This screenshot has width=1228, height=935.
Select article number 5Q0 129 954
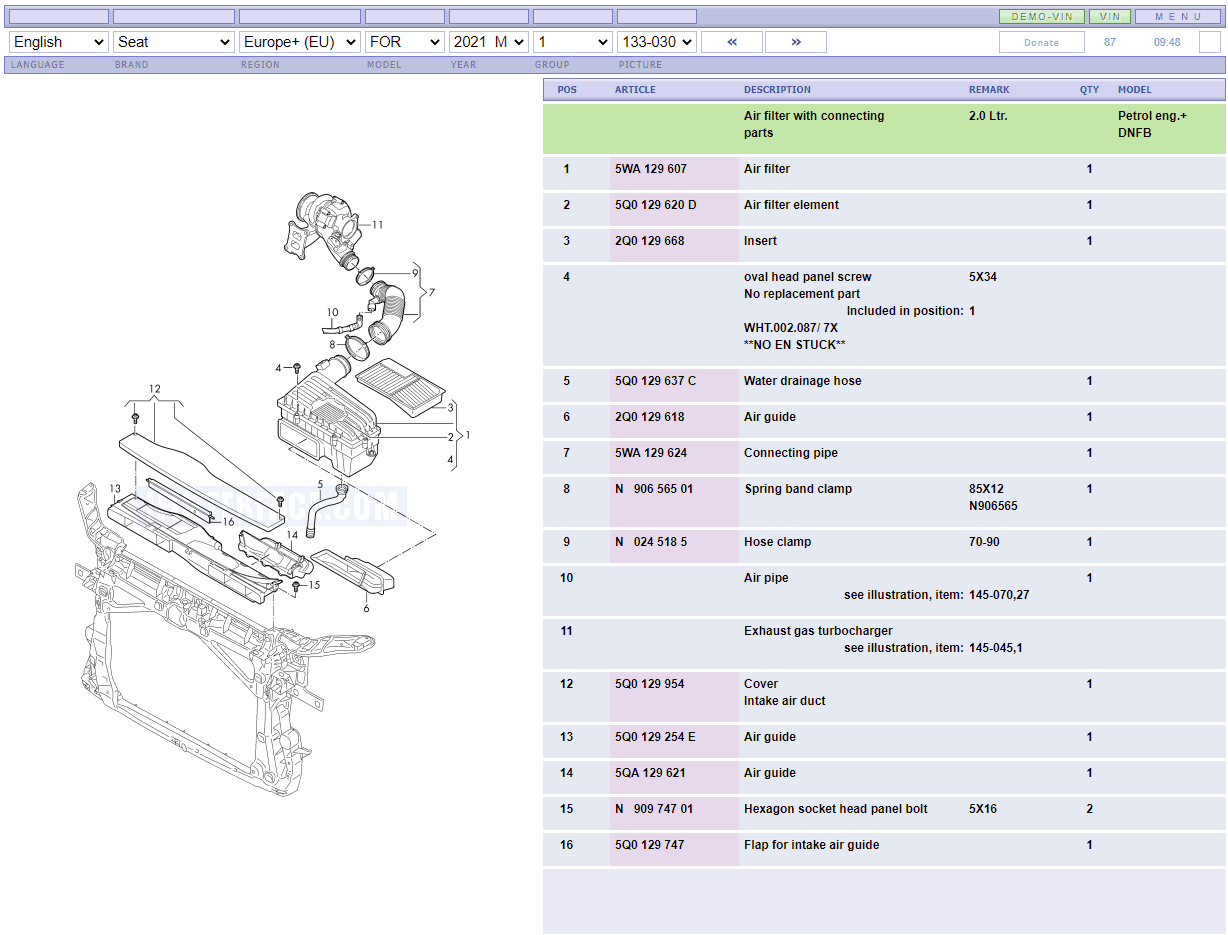click(650, 684)
